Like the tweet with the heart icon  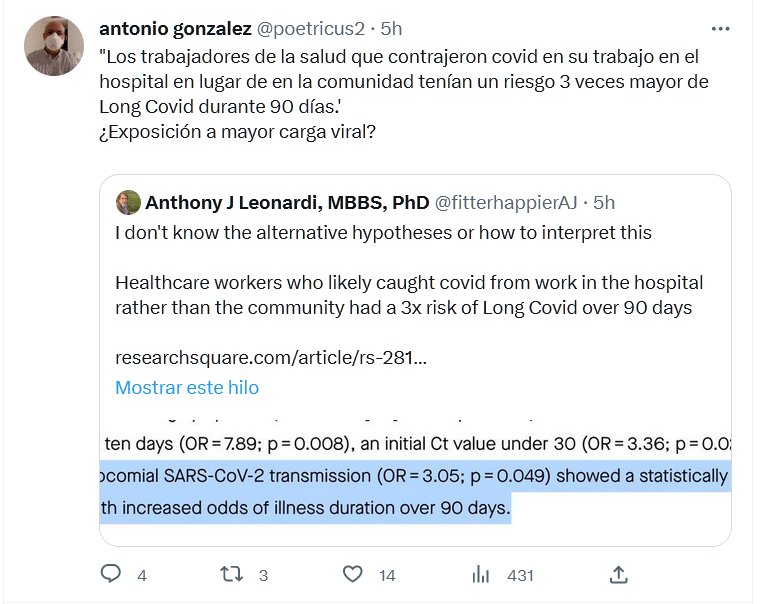[352, 574]
